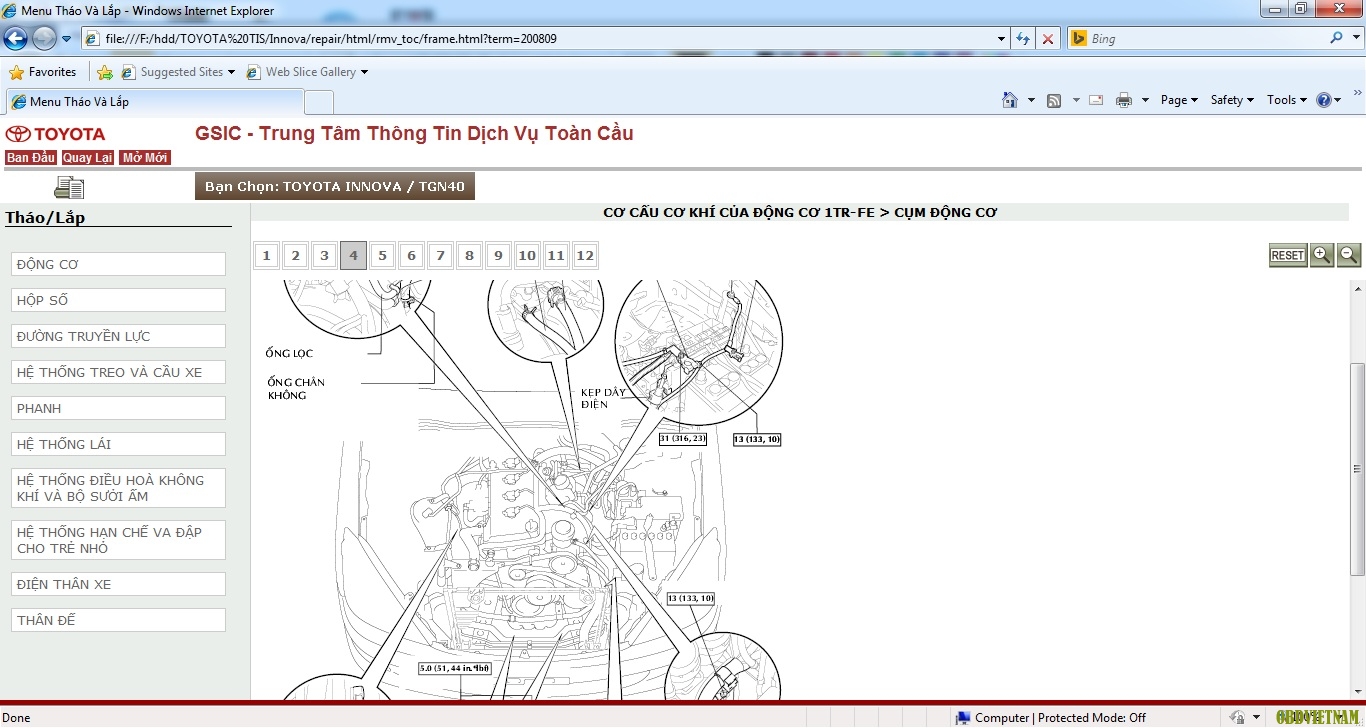The width and height of the screenshot is (1366, 728).
Task: Click the Toyota logo
Action: 55,134
